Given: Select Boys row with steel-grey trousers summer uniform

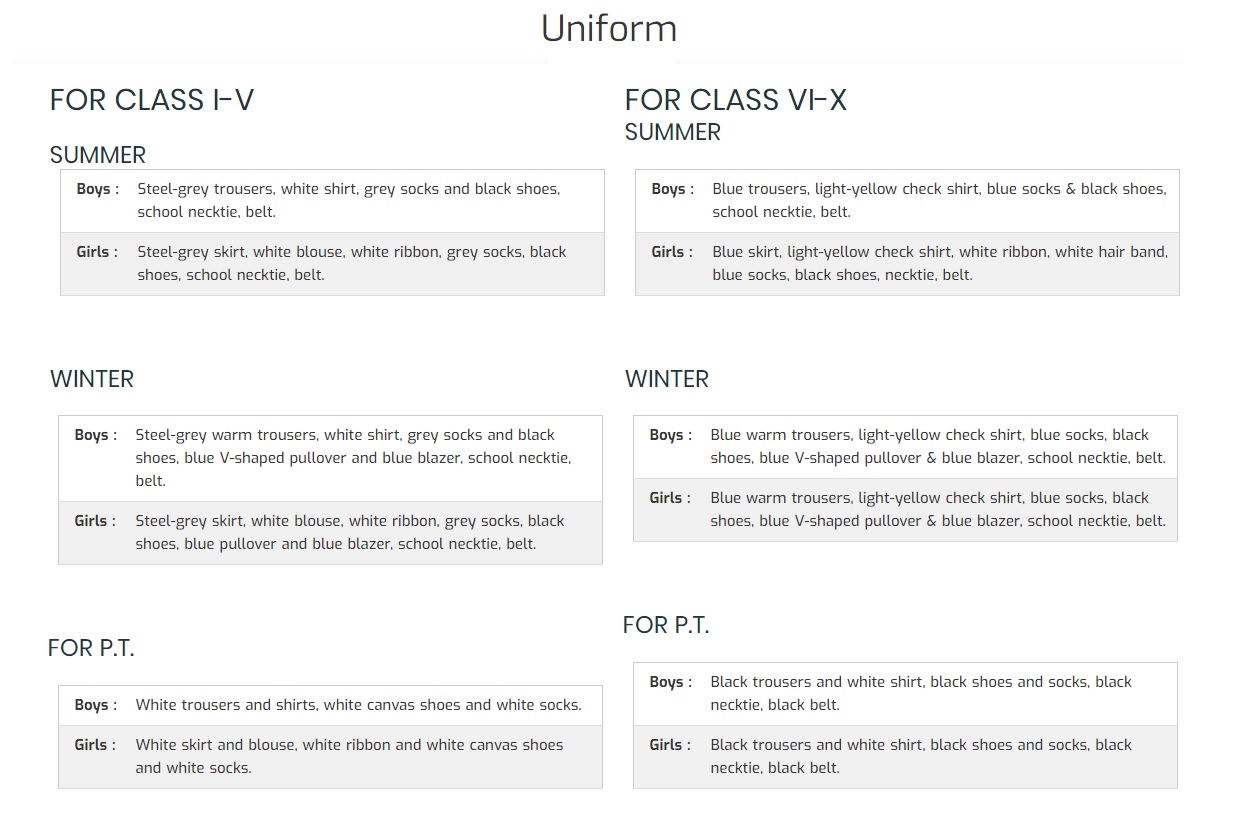Looking at the screenshot, I should click(332, 201).
